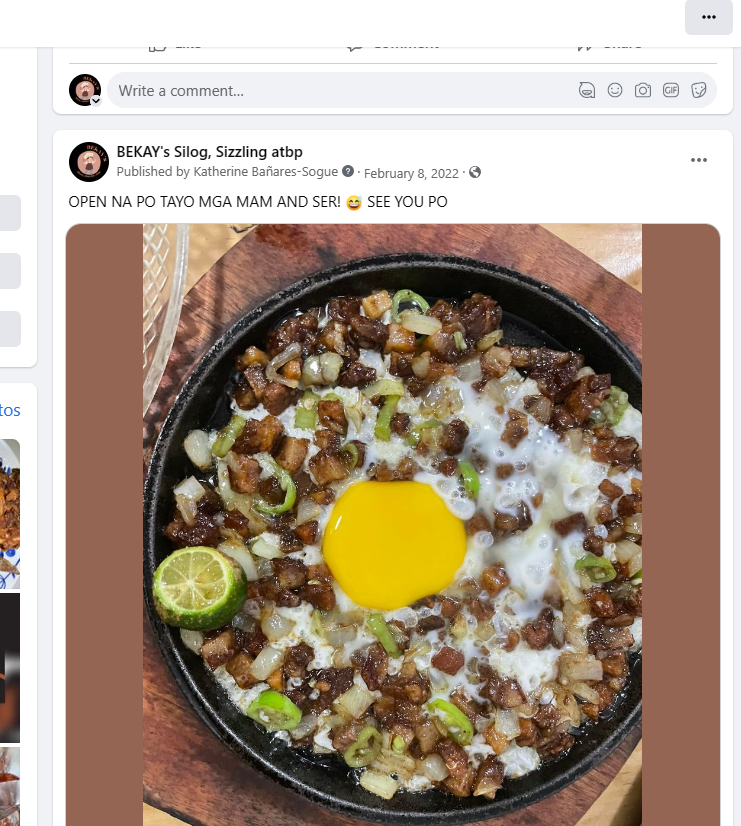This screenshot has height=826, width=741.
Task: Insert an avatar sticker in comment
Action: [587, 90]
